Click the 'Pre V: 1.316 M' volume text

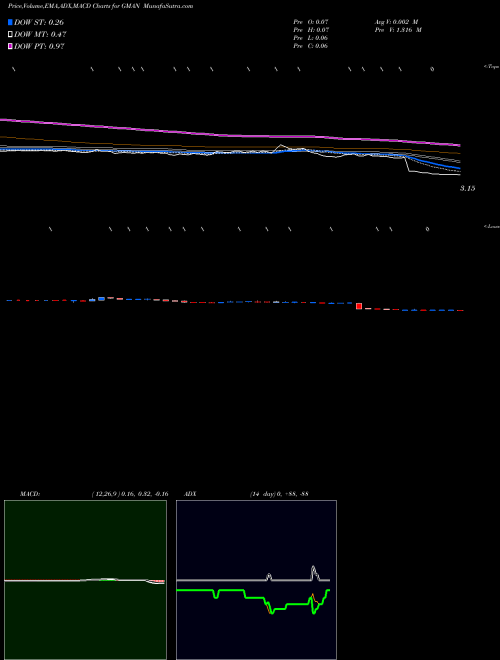398,30
